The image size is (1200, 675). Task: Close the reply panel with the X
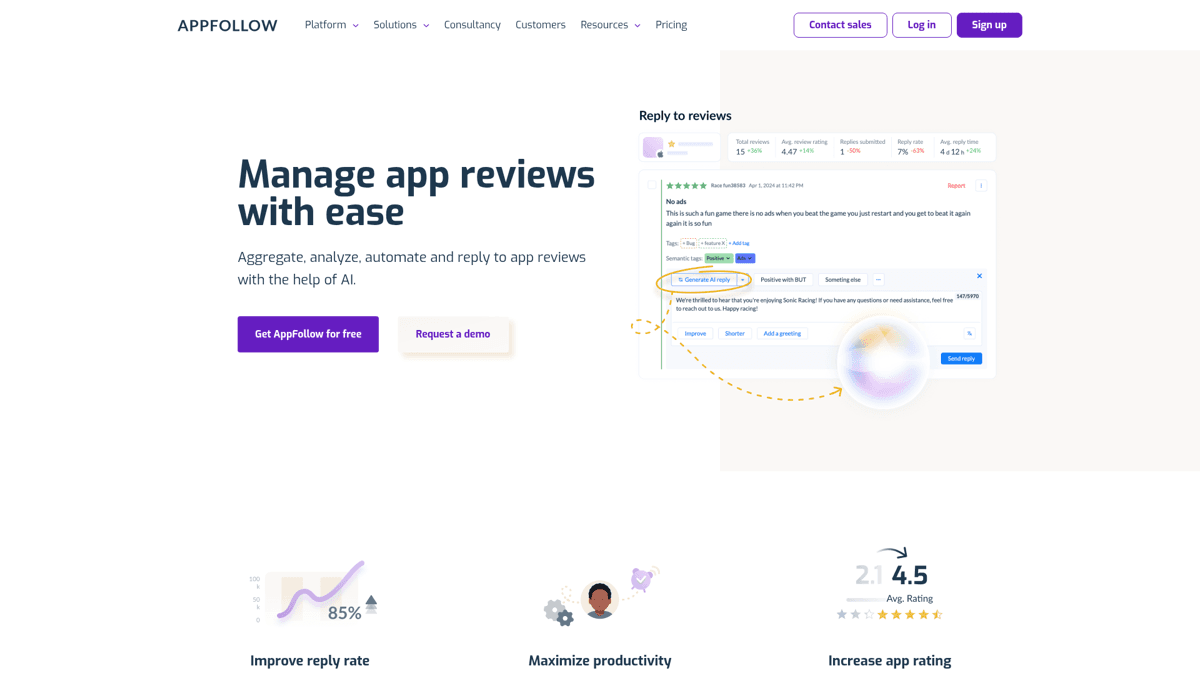tap(979, 276)
